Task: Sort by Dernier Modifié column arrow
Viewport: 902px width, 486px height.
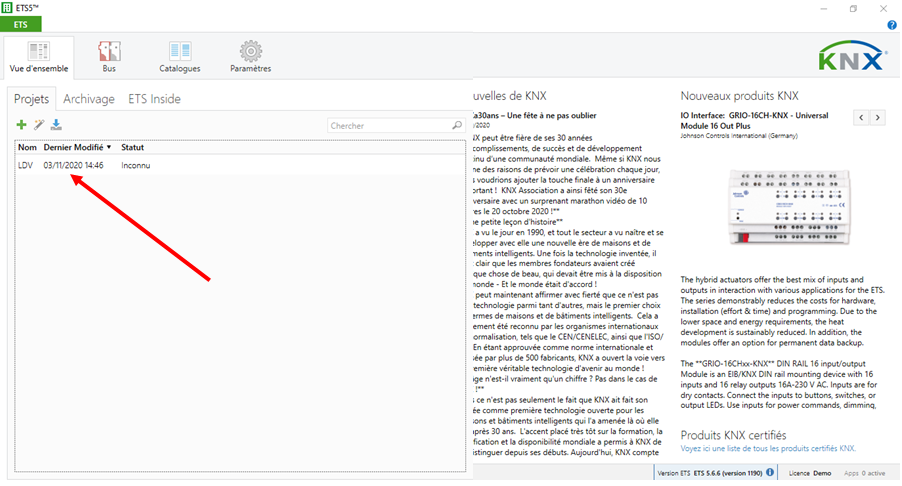Action: (109, 148)
